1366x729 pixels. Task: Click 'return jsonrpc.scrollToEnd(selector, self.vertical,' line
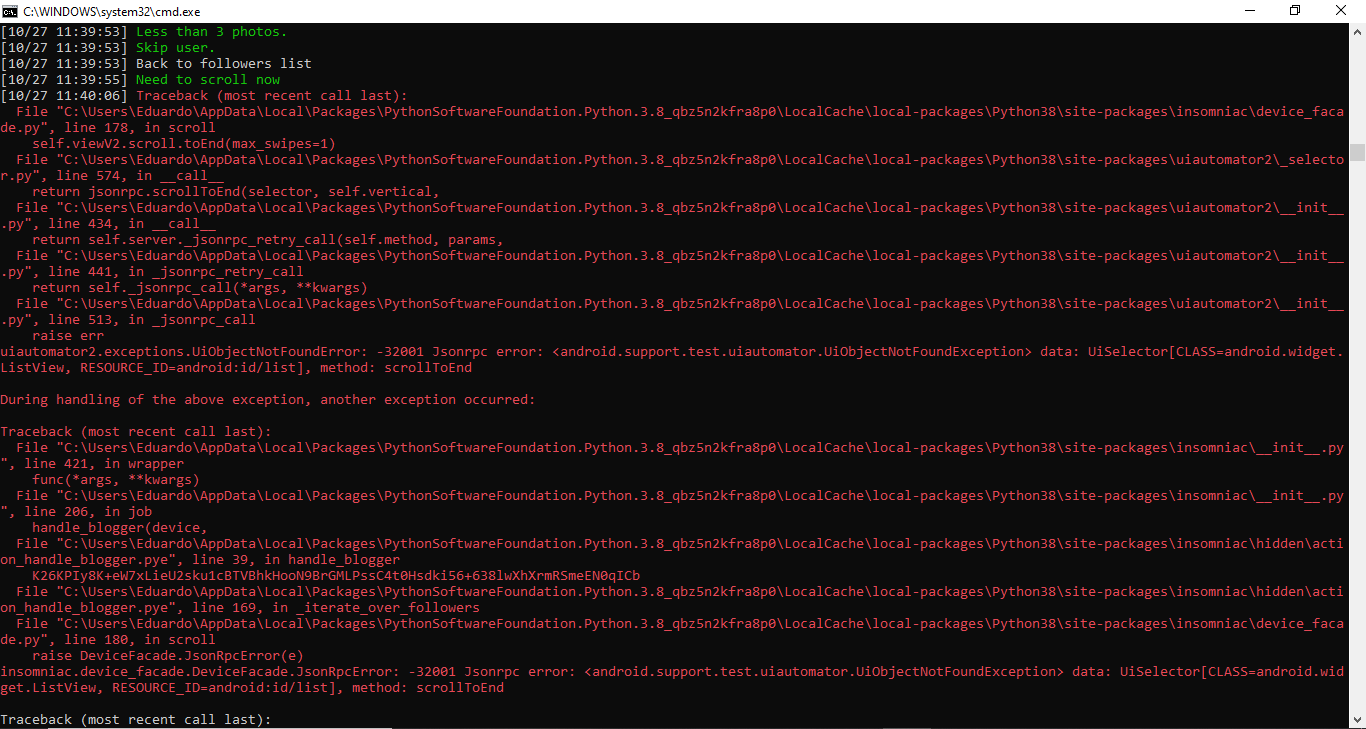coord(236,192)
